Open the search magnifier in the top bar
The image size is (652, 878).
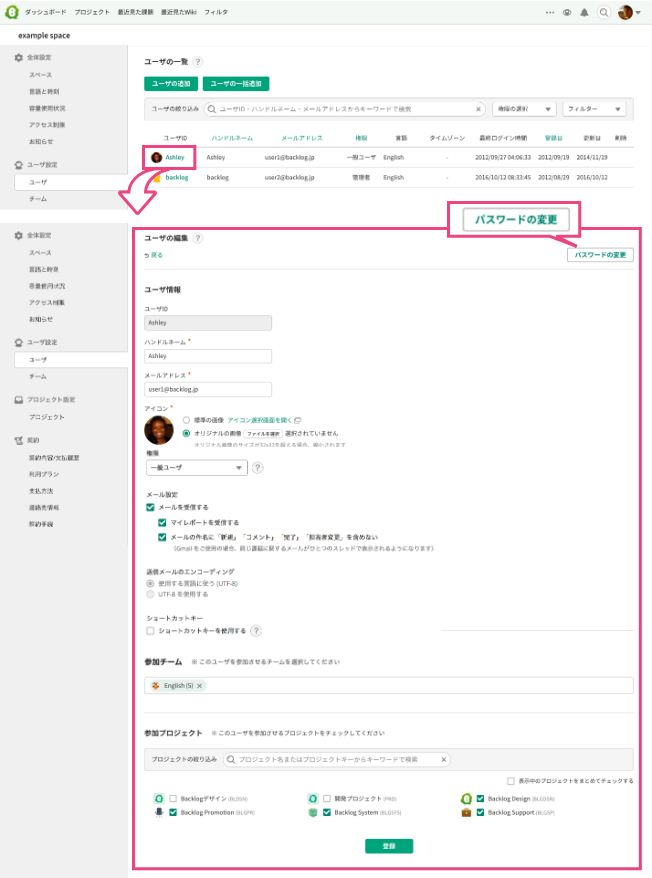pos(603,13)
